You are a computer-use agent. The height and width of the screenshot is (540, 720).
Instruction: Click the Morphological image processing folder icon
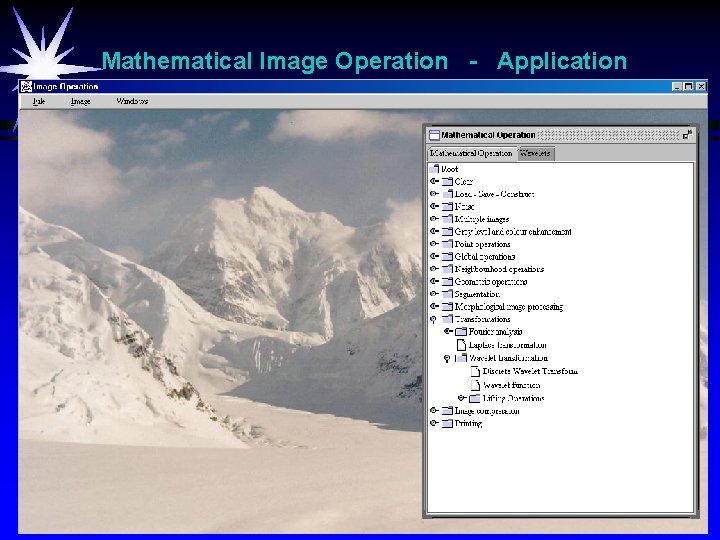pos(448,306)
